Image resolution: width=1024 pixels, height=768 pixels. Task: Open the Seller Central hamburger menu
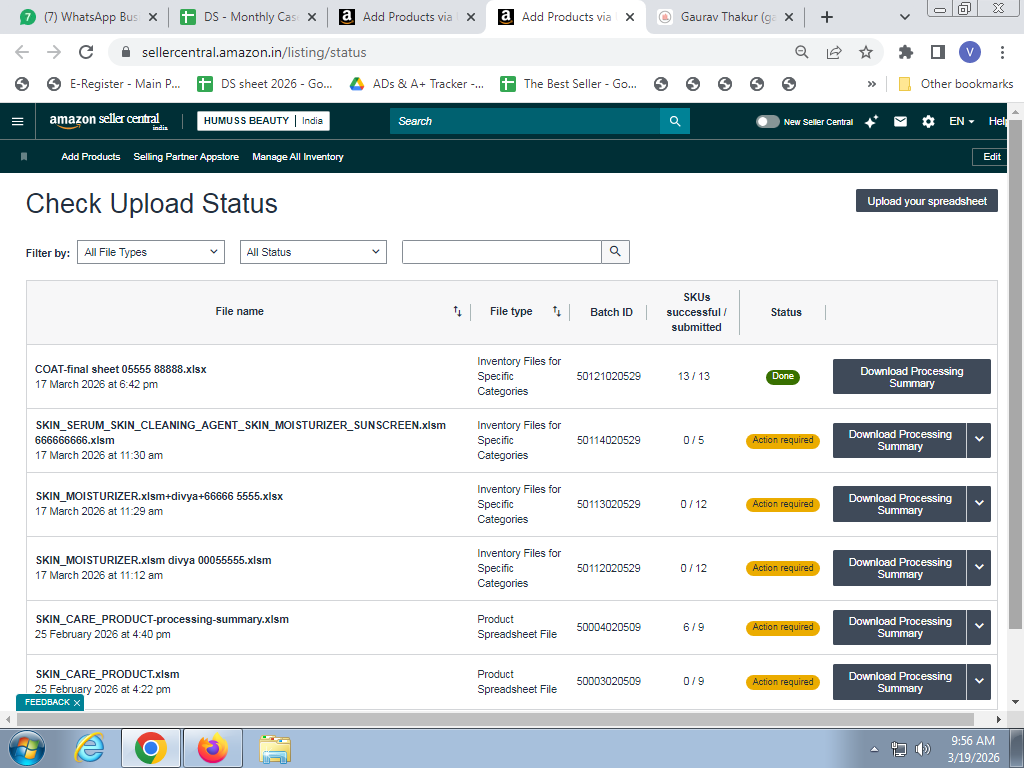tap(18, 121)
